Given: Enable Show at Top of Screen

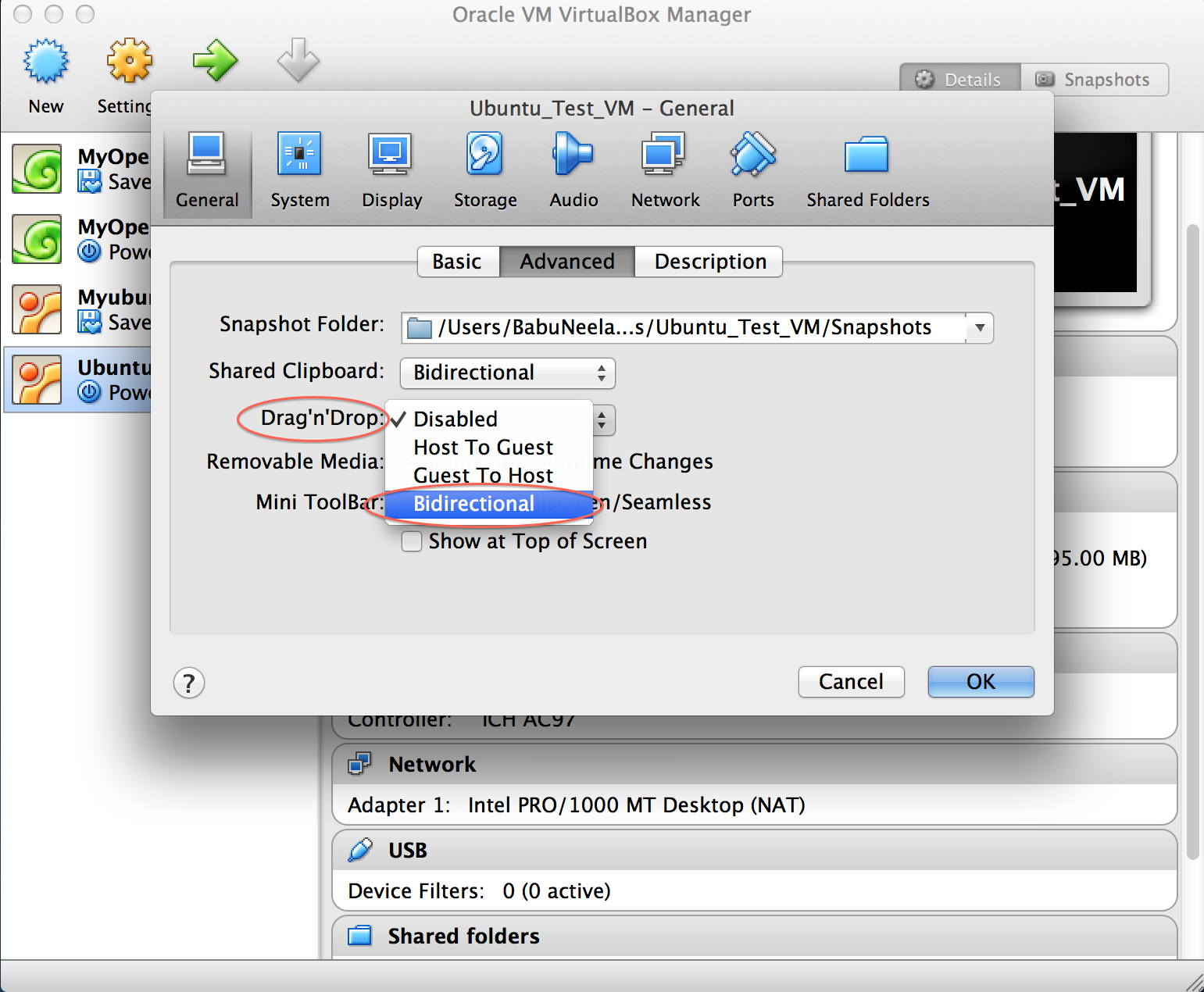Looking at the screenshot, I should tap(412, 541).
